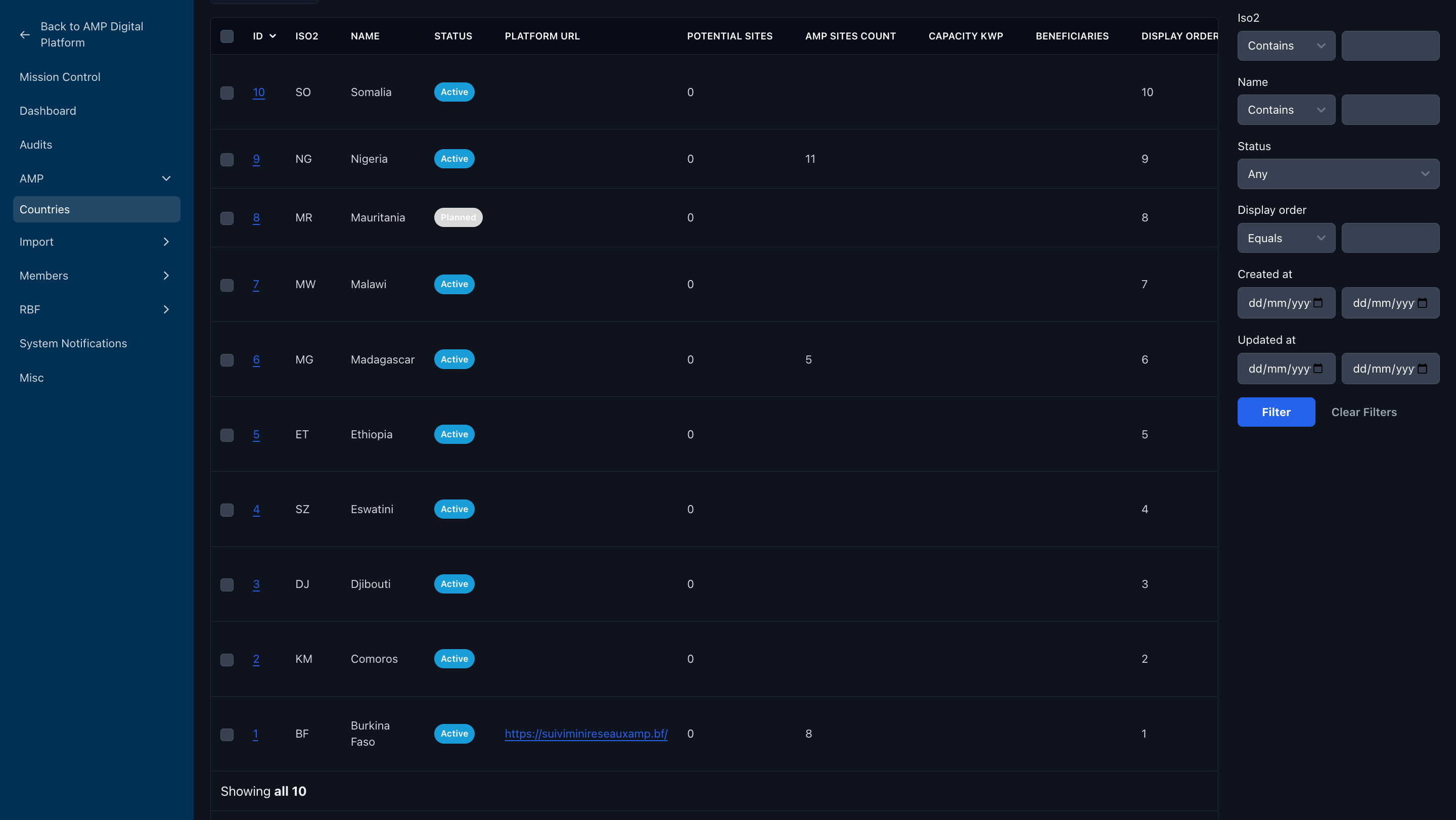Tick the Madagascar row checkbox
This screenshot has width=1456, height=820.
pyautogui.click(x=226, y=360)
